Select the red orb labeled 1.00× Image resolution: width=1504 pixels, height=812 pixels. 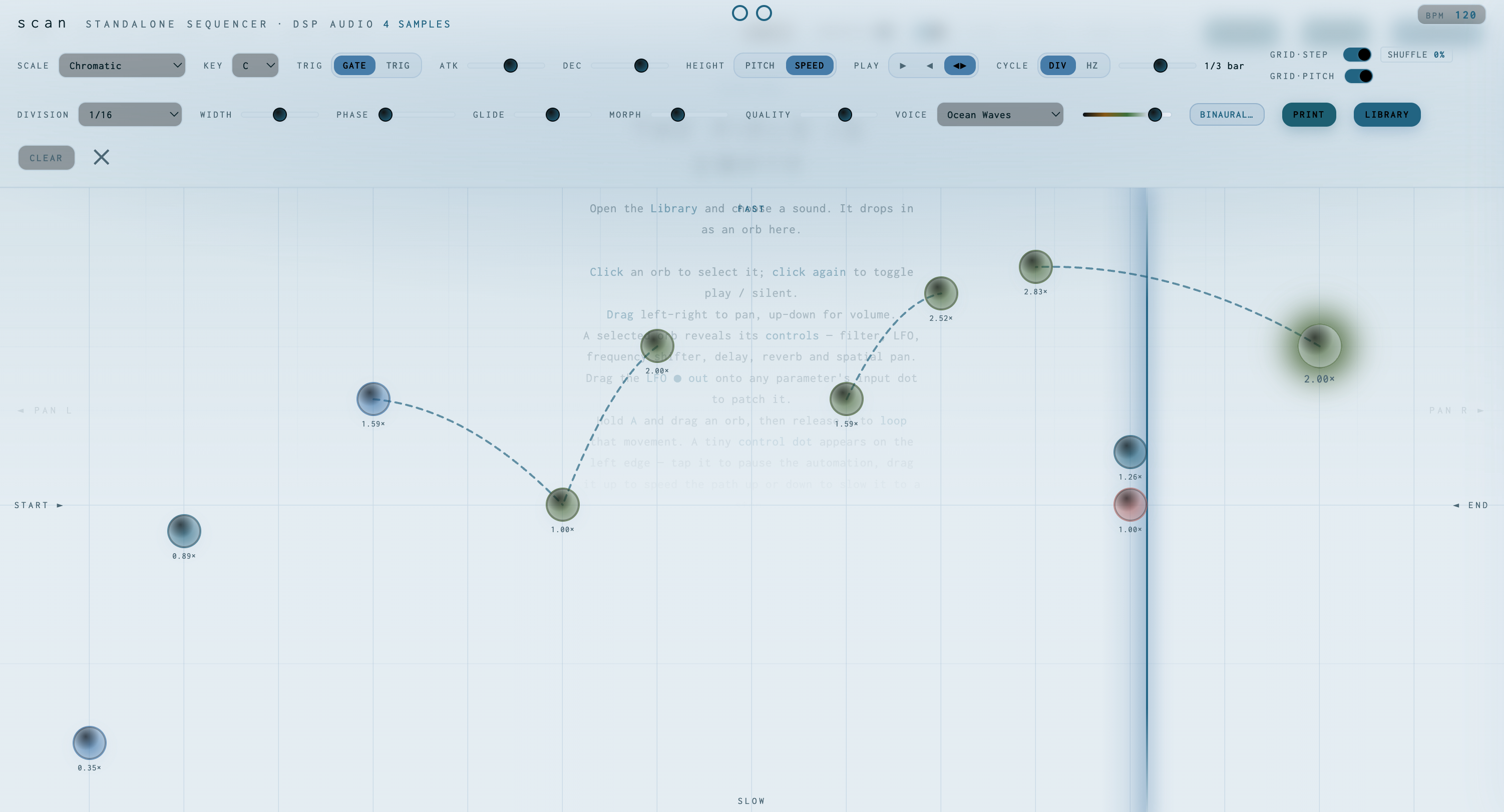[1131, 504]
